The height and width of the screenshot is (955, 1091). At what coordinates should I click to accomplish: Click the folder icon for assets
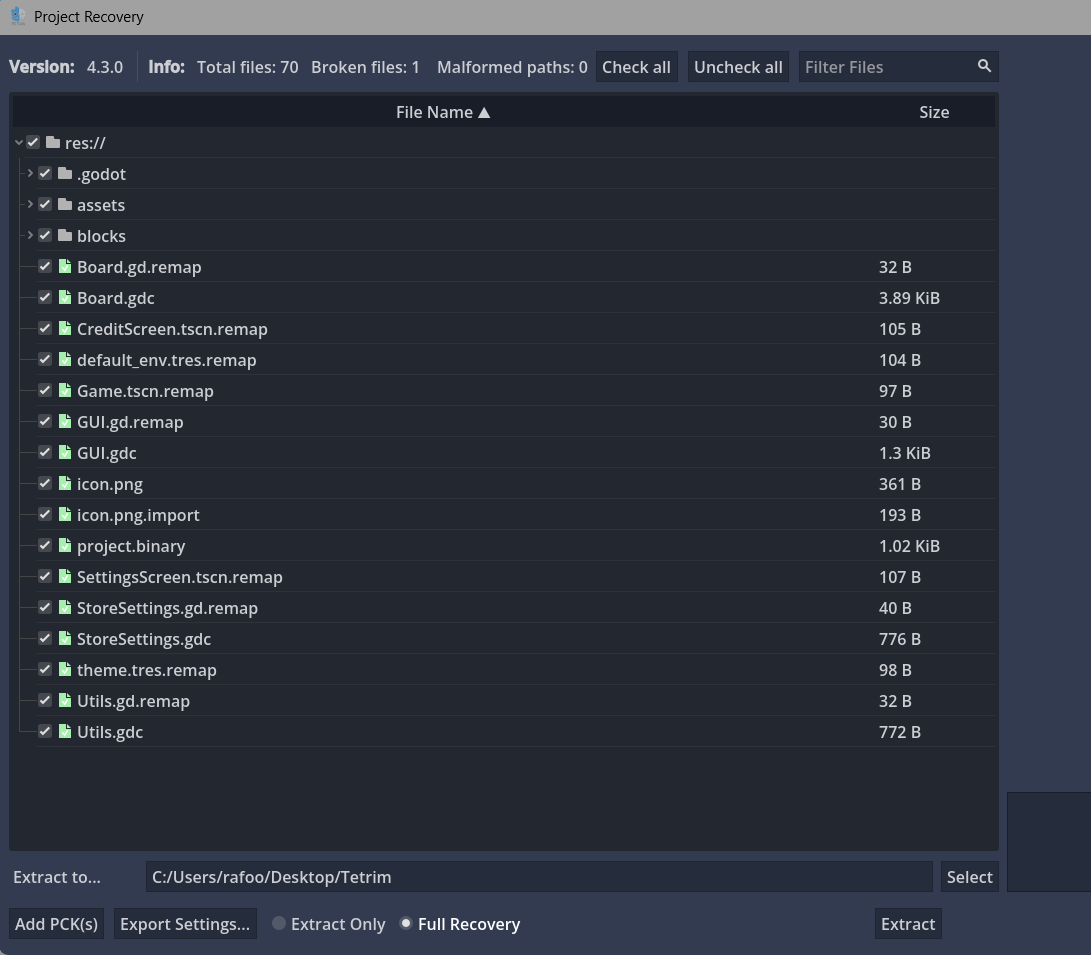65,205
